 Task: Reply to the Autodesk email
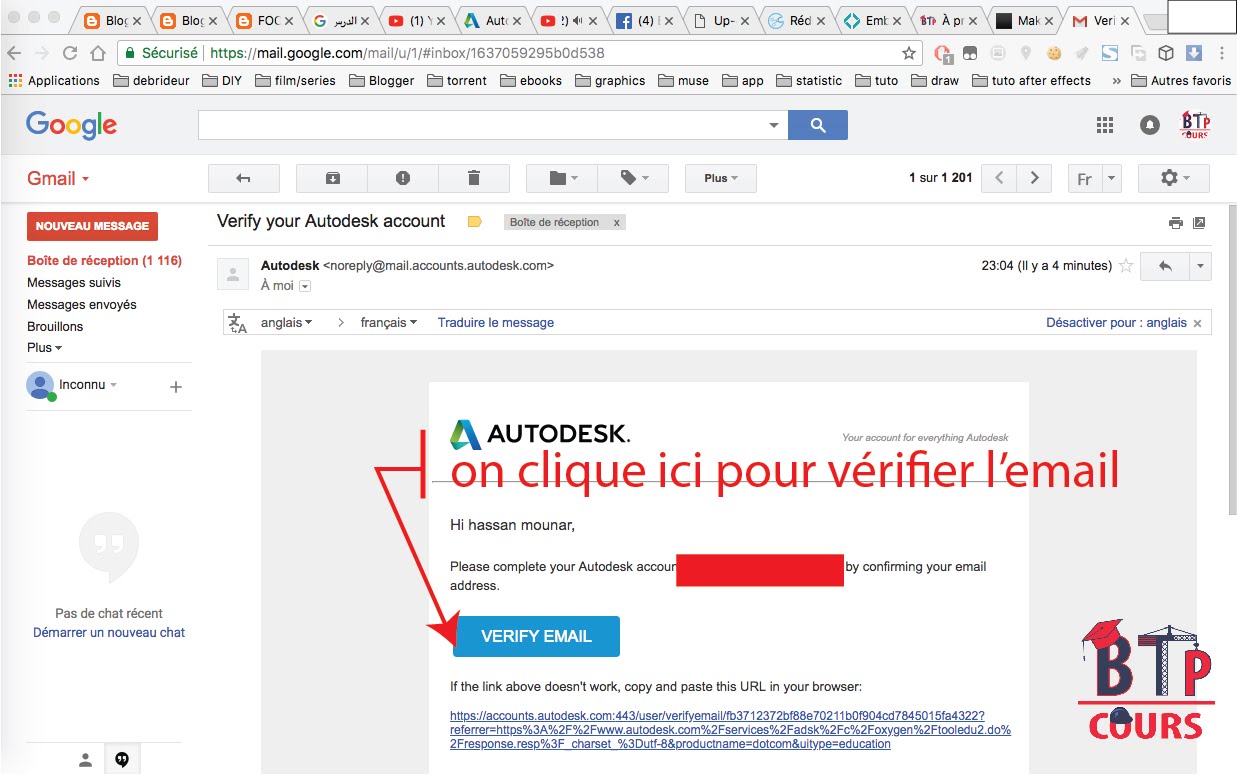tap(1165, 266)
